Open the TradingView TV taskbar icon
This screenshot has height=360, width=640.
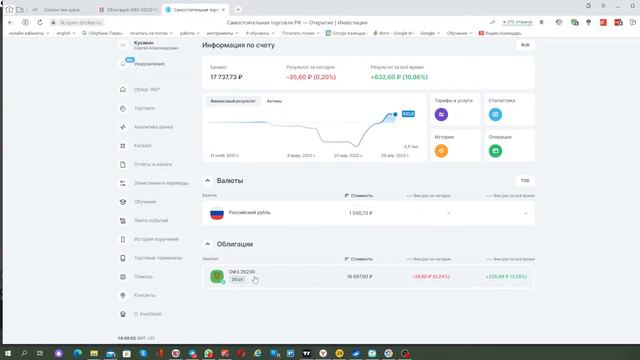pyautogui.click(x=307, y=353)
